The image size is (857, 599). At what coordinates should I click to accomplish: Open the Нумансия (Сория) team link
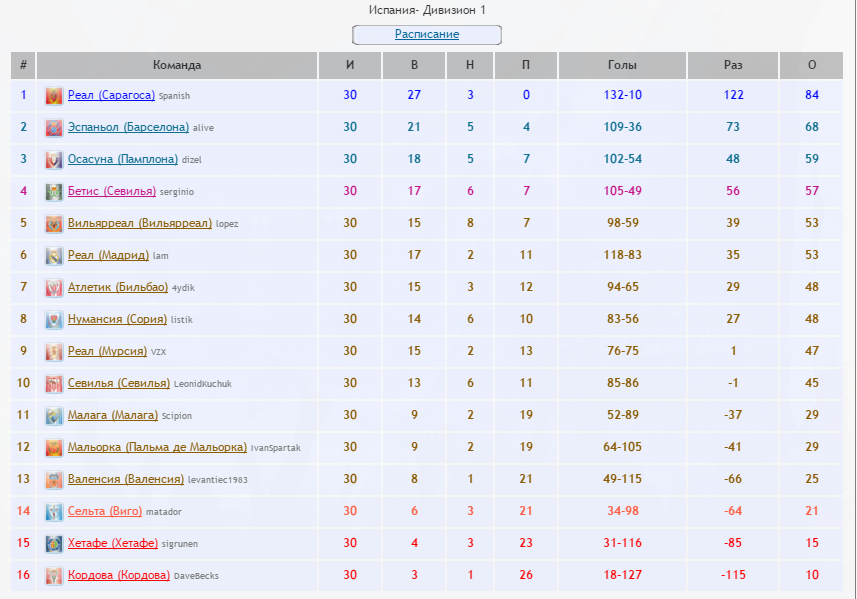point(118,319)
